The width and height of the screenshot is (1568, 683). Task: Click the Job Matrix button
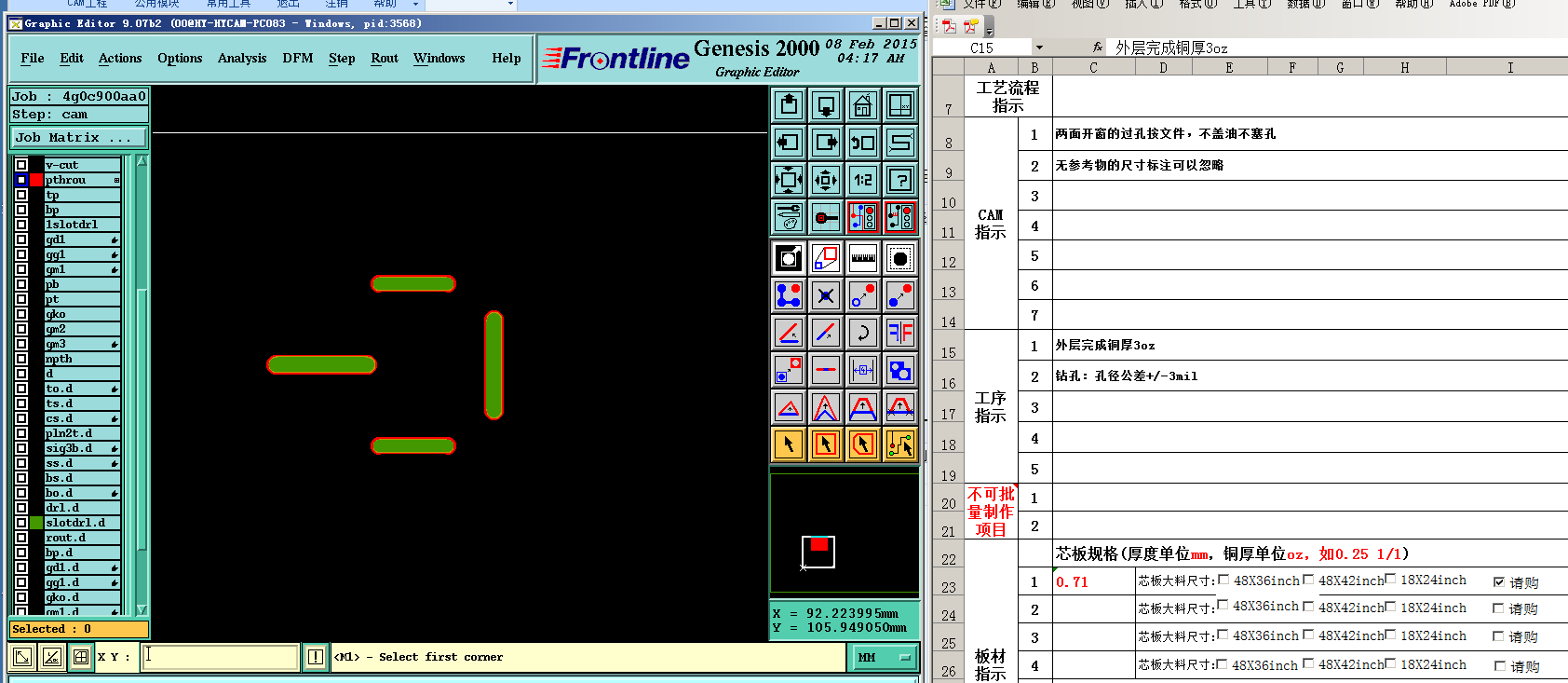tap(79, 137)
